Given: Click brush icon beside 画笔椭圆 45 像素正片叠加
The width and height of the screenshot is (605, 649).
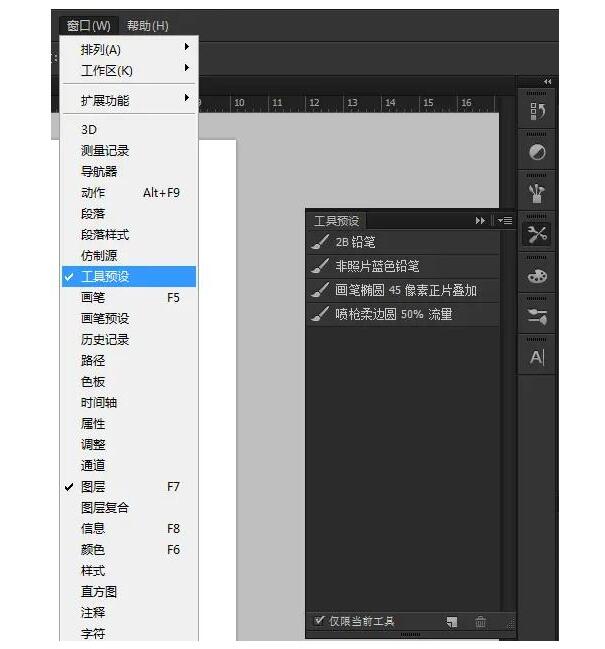Looking at the screenshot, I should [x=320, y=290].
